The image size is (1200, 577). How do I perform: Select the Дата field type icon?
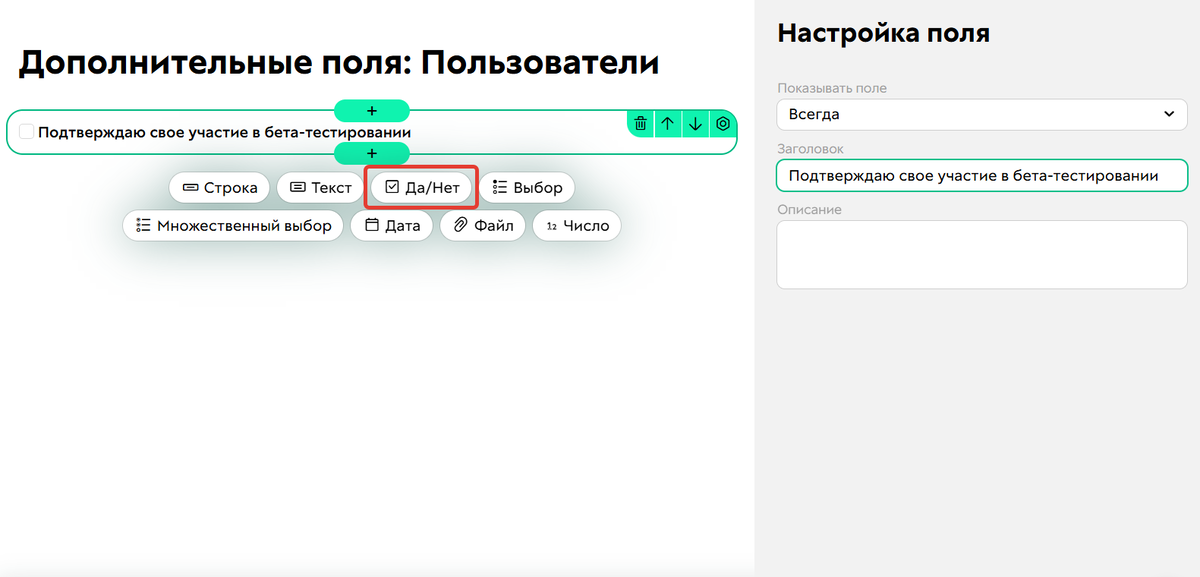pos(391,225)
